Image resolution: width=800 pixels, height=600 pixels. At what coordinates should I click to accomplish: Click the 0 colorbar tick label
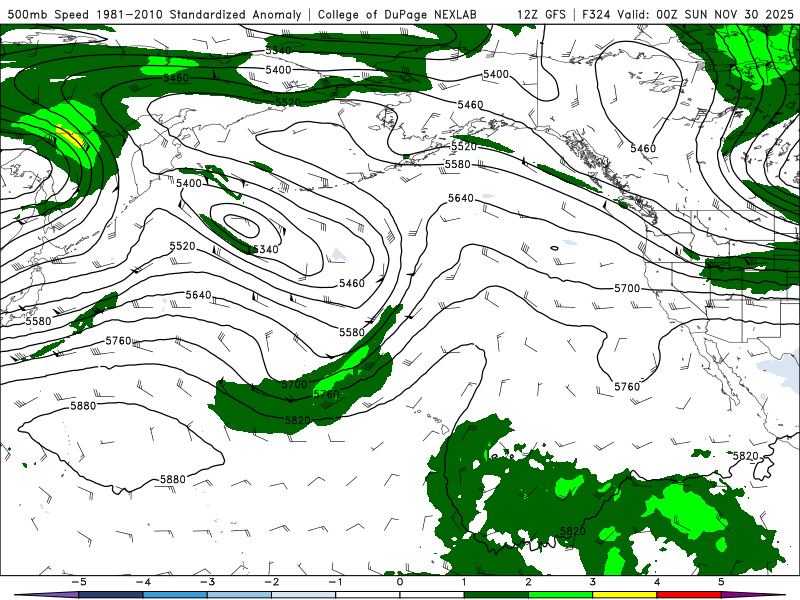click(400, 582)
